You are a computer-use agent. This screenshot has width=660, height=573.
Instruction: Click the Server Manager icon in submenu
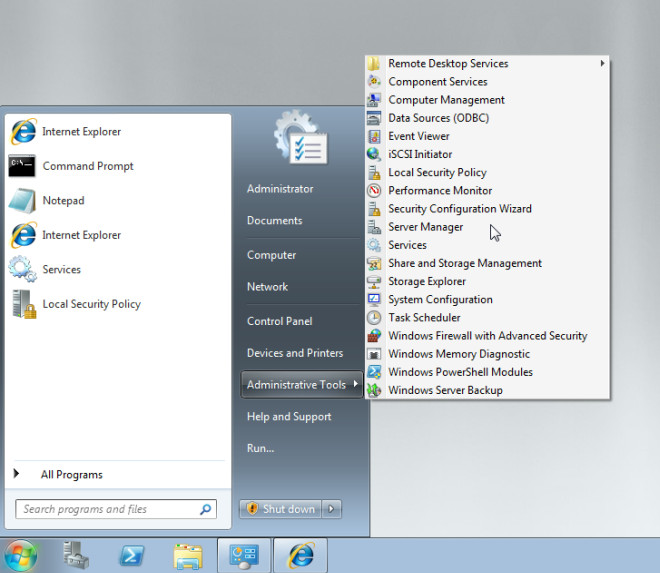[x=374, y=227]
